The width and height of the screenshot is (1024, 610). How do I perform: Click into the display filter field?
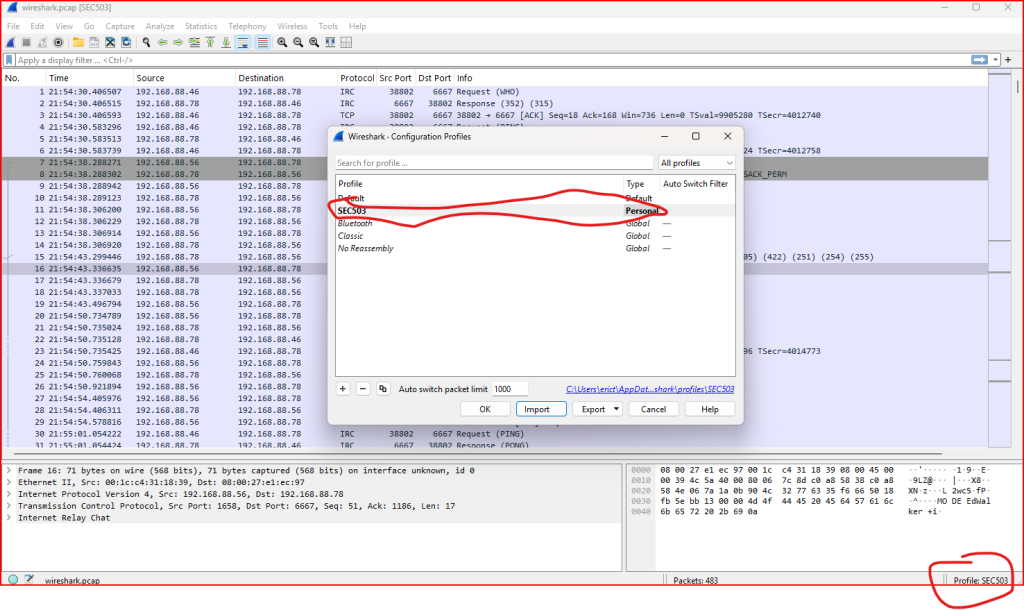click(490, 60)
